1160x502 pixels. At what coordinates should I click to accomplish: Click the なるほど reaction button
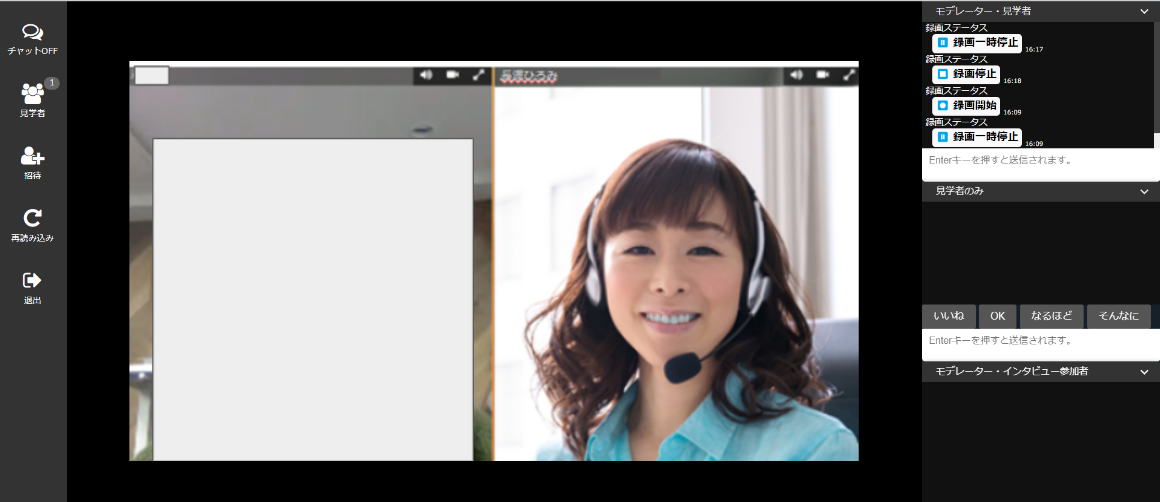pos(1051,316)
